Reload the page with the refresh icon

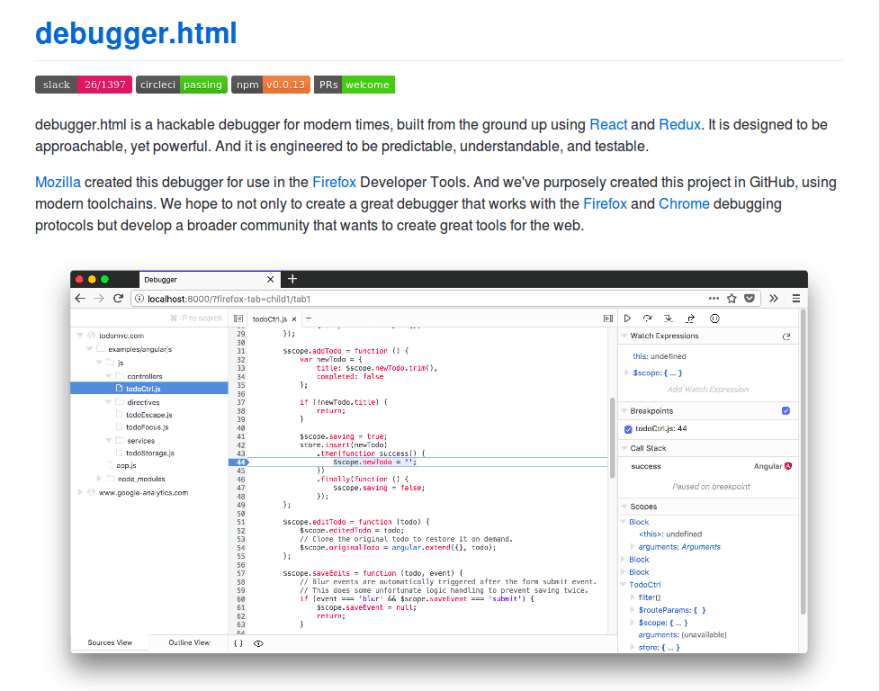pos(118,299)
